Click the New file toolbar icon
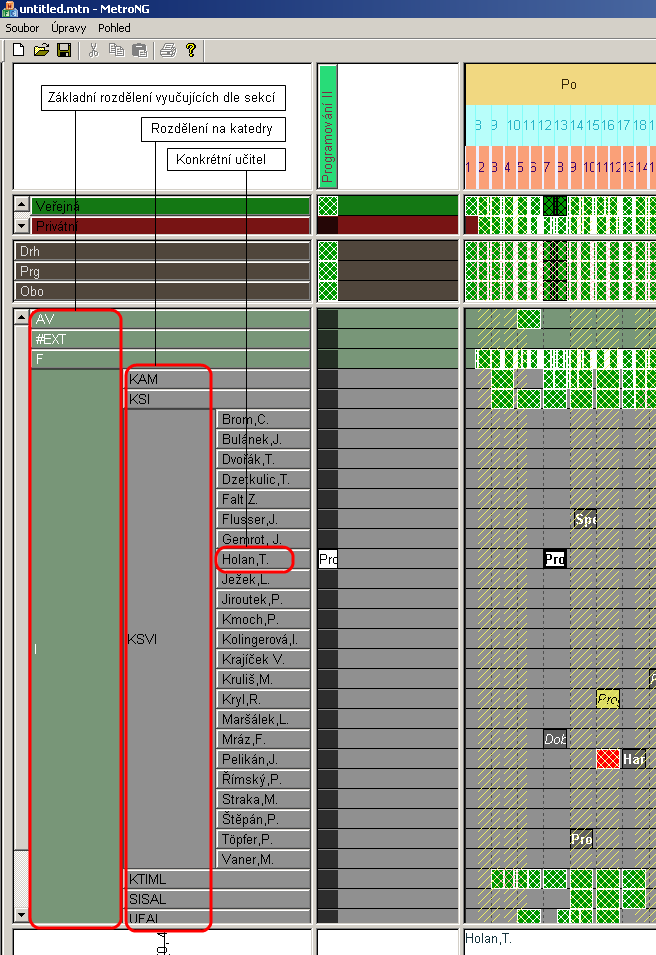Screen dimensions: 656x955 click(x=18, y=49)
